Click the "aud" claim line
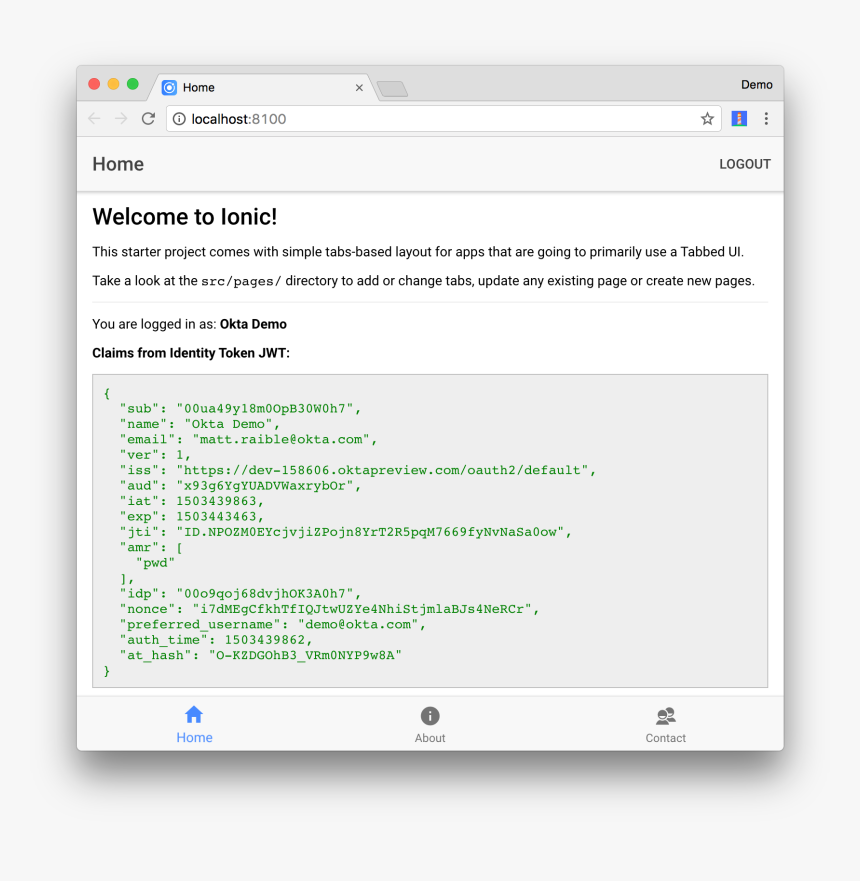This screenshot has width=860, height=881. (240, 485)
